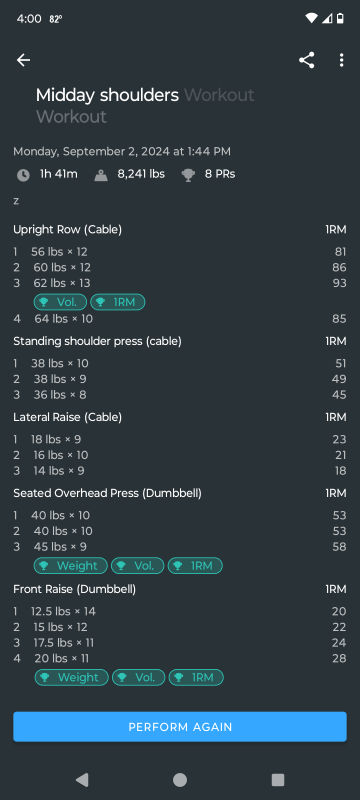Tap the Weight badge under Front Raise
Screen dimensions: 360x800
point(71,677)
